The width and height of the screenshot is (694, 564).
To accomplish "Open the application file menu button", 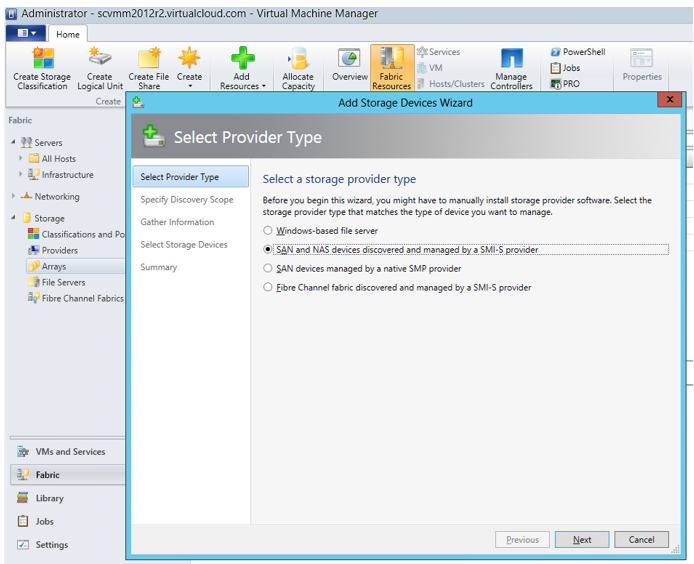I will [x=26, y=33].
